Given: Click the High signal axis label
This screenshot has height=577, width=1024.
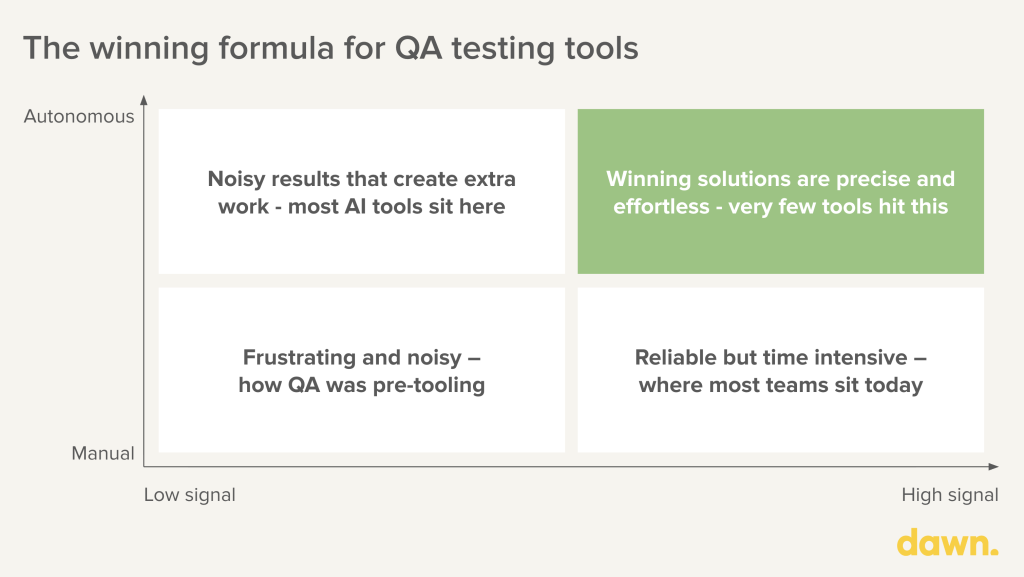Looking at the screenshot, I should click(950, 495).
